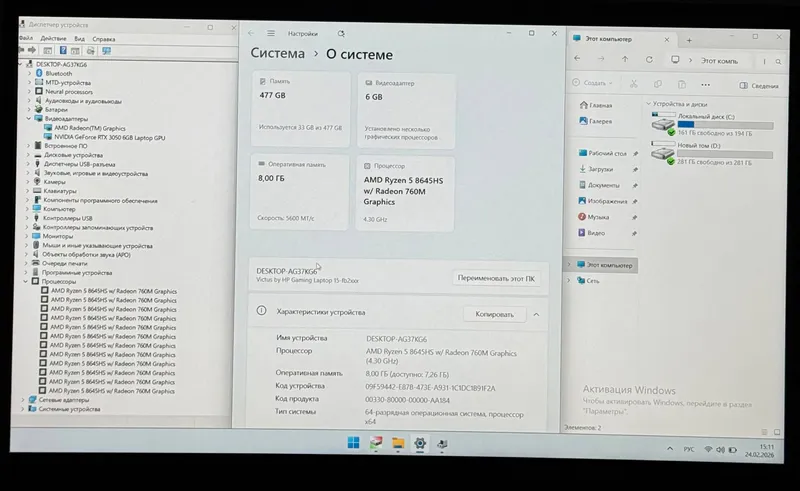Expand the Сетевые адаптеры node
This screenshot has width=800, height=491.
tap(23, 400)
